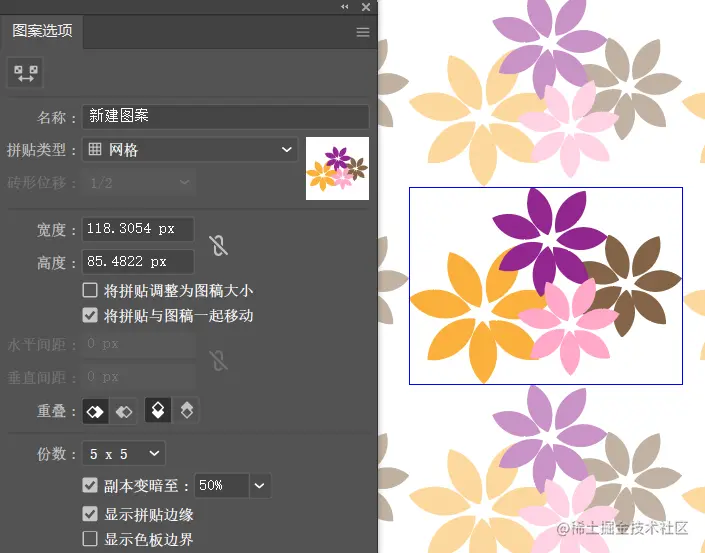Switch to the 图案选项 tab
Screen dimensions: 705x553
pos(42,31)
